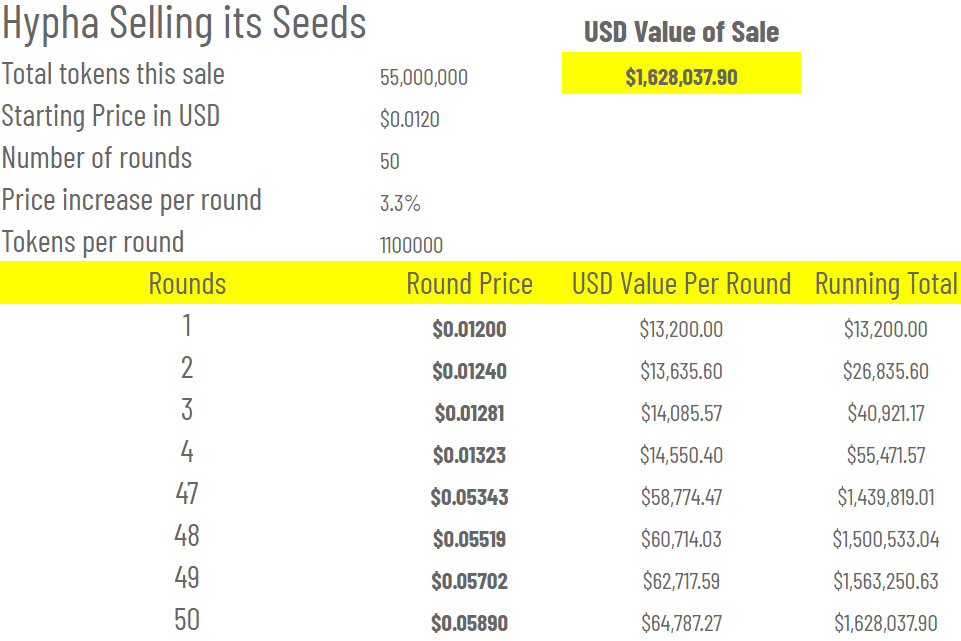The height and width of the screenshot is (641, 961).
Task: Click the Round Price column header
Action: [x=469, y=284]
